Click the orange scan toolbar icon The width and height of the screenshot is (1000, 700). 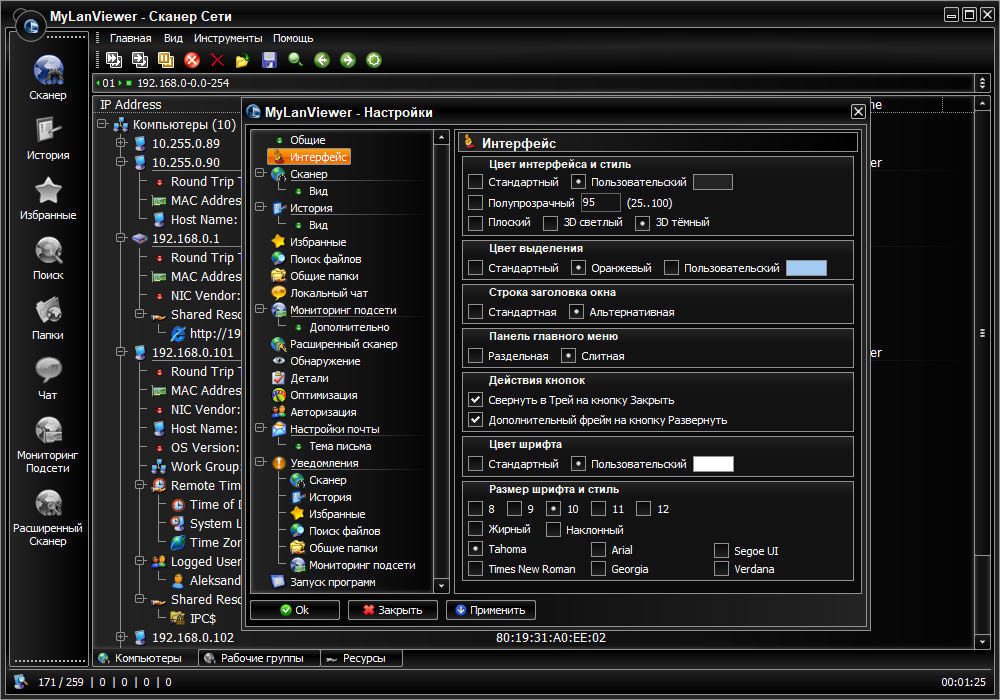coord(166,60)
